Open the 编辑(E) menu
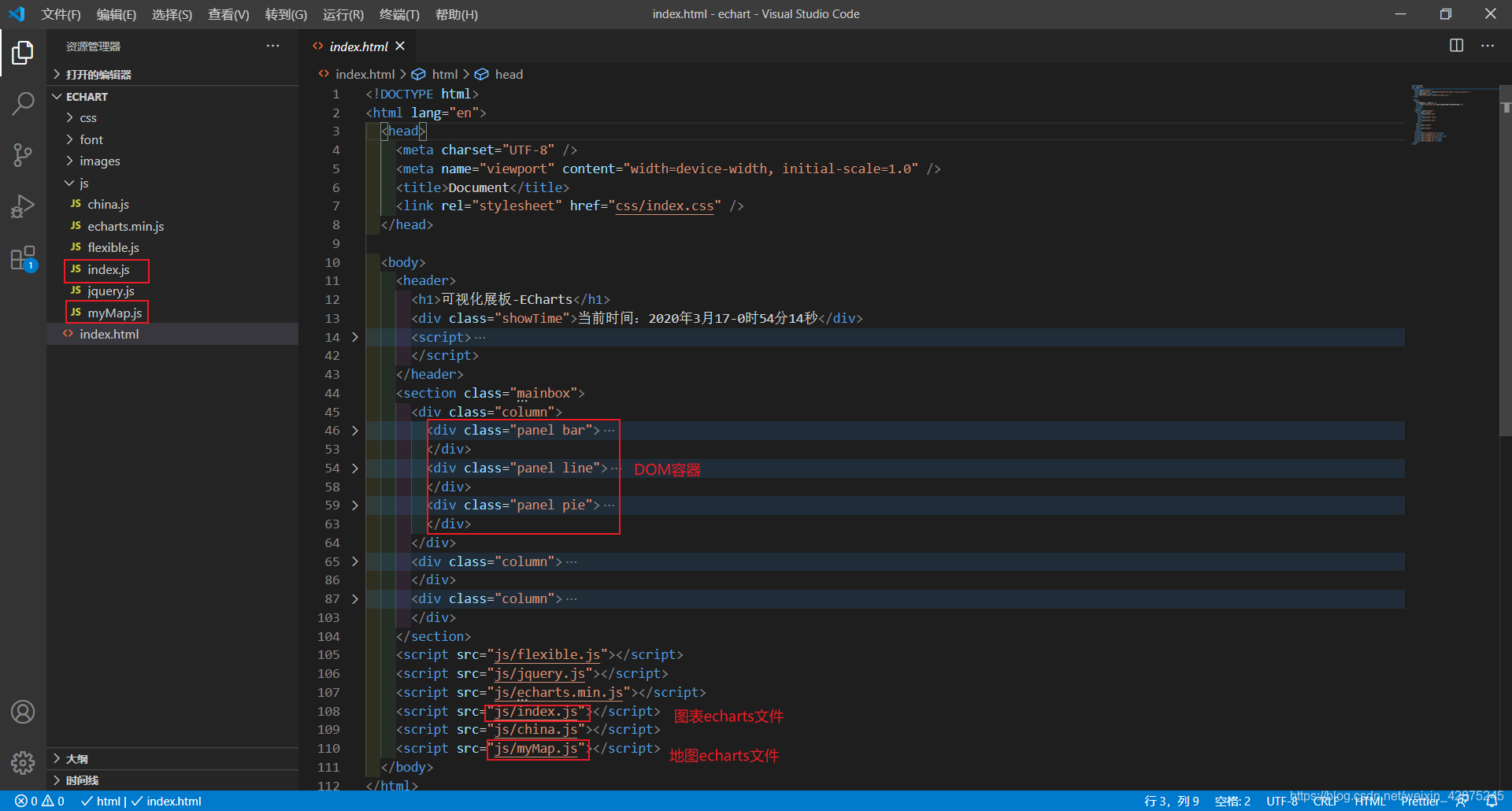The width and height of the screenshot is (1512, 811). [116, 14]
